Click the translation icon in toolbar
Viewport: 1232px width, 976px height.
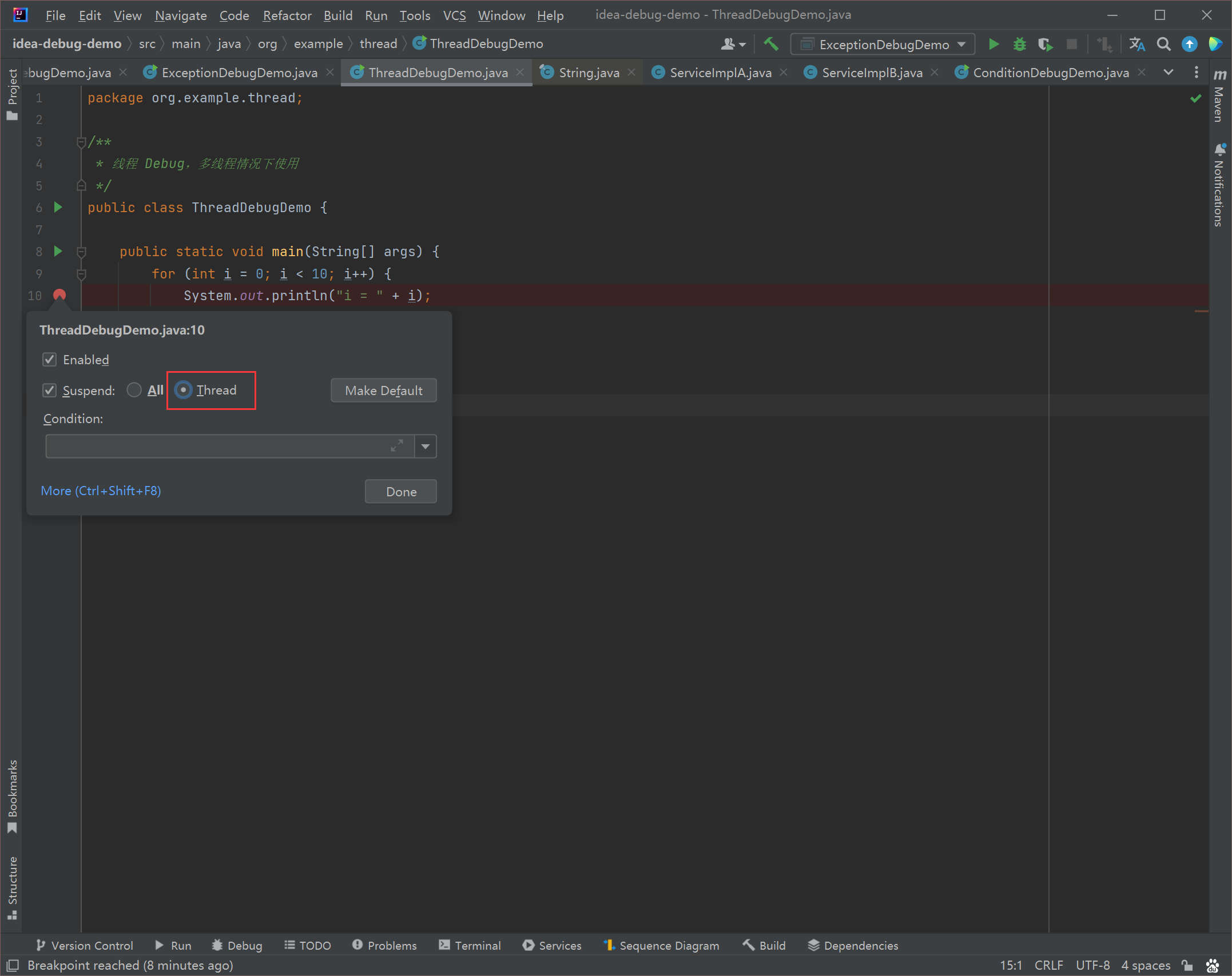[1137, 44]
